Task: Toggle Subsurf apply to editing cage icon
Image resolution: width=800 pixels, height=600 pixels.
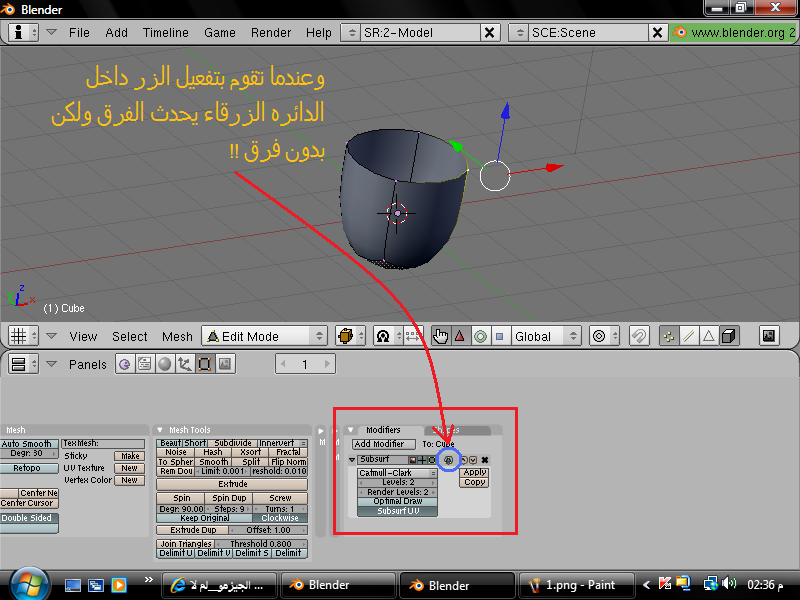Action: 448,460
